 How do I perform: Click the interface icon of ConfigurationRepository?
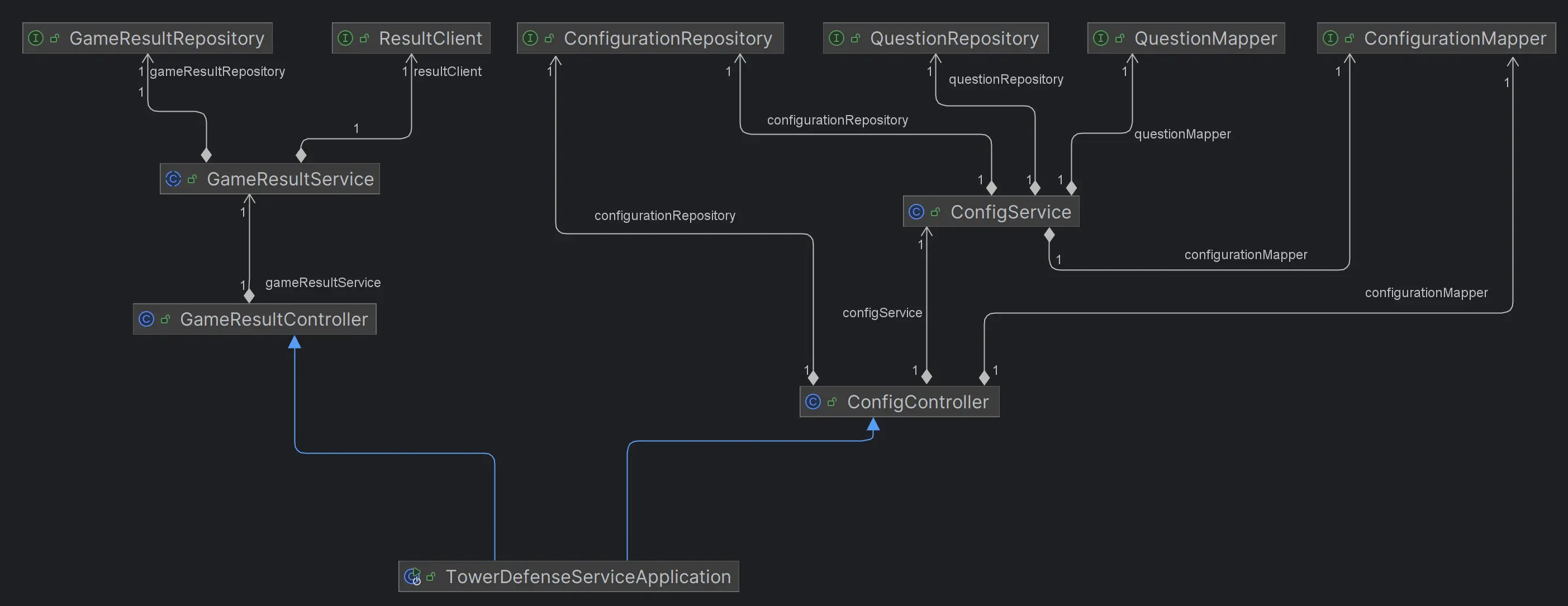(530, 39)
